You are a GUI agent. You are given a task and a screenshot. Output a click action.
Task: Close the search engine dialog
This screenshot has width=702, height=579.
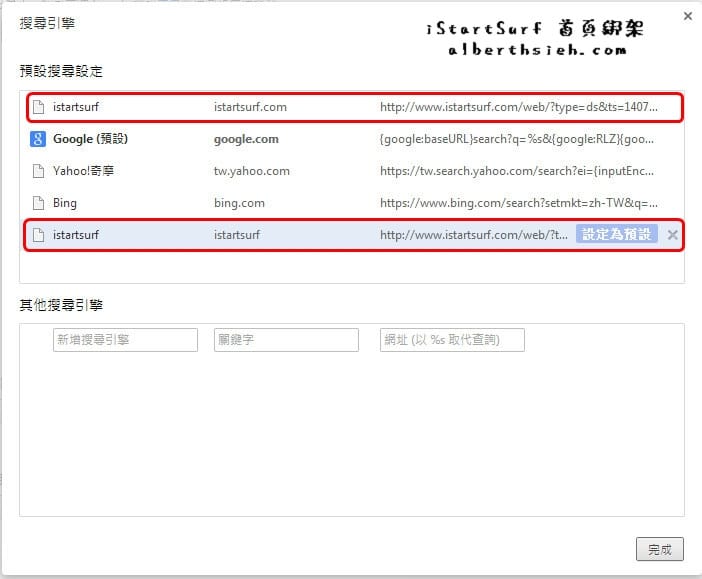(x=688, y=16)
